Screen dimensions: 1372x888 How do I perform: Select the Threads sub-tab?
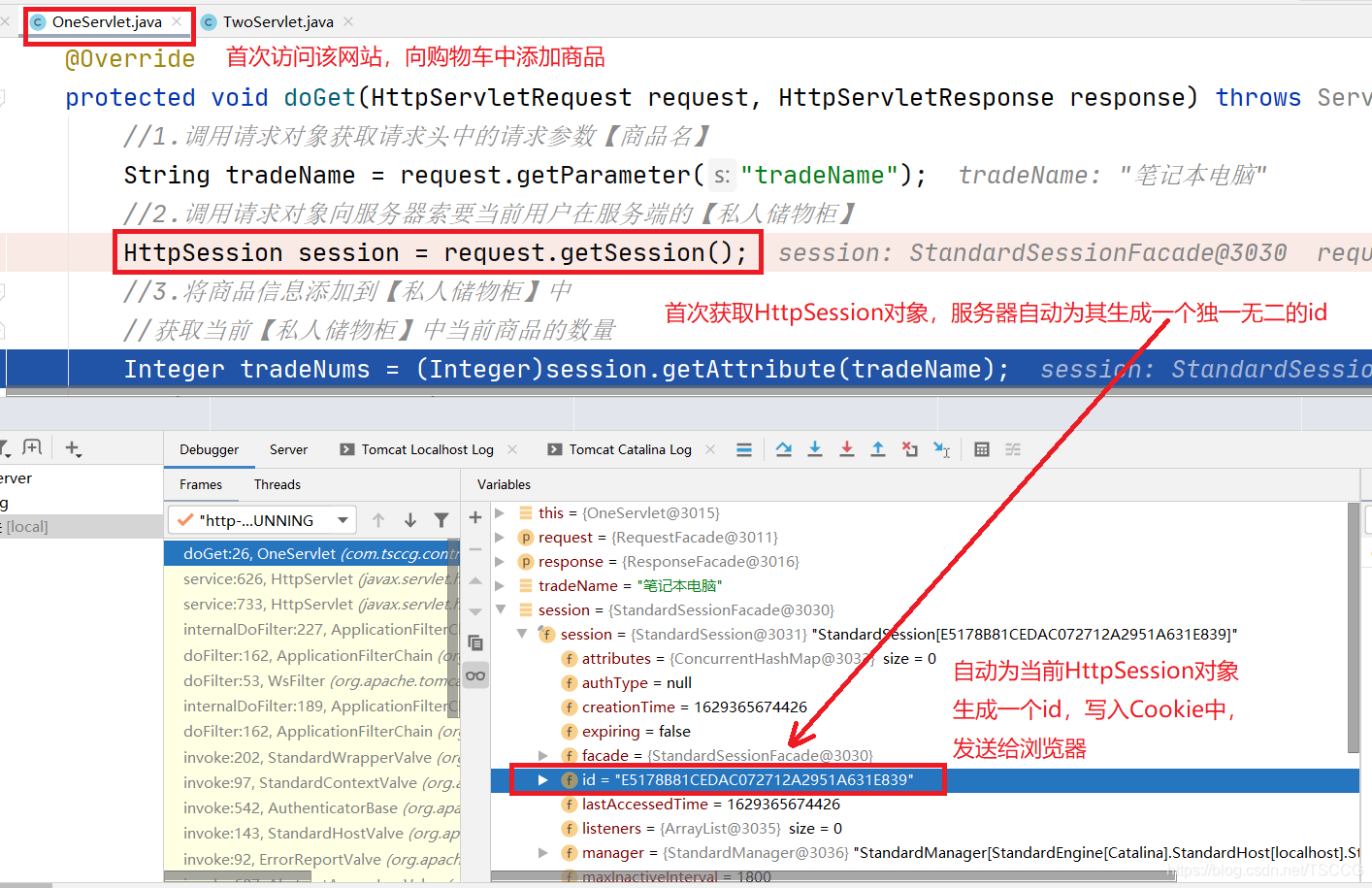pyautogui.click(x=278, y=484)
